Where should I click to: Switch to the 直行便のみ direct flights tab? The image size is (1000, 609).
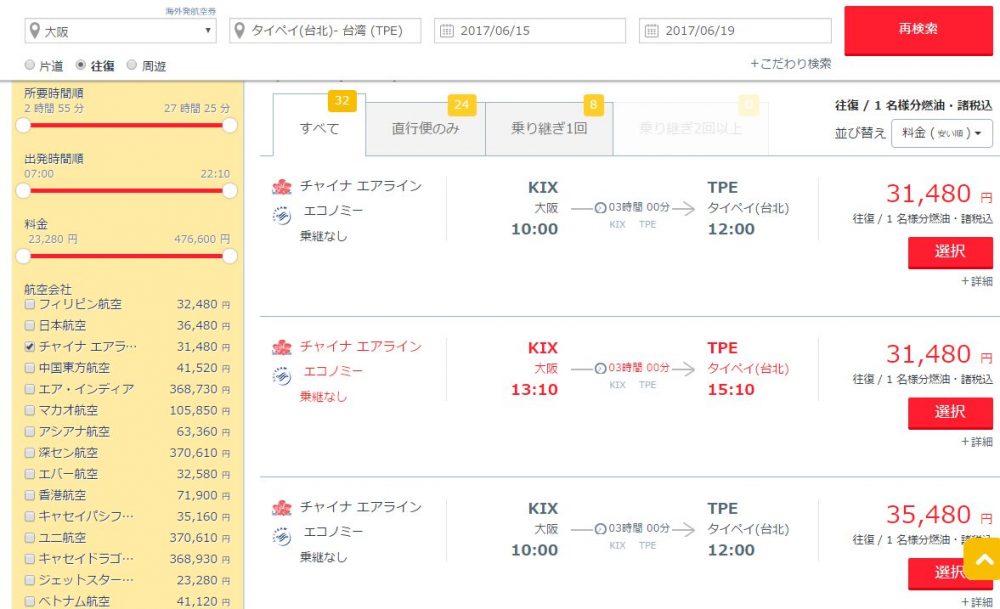click(425, 128)
